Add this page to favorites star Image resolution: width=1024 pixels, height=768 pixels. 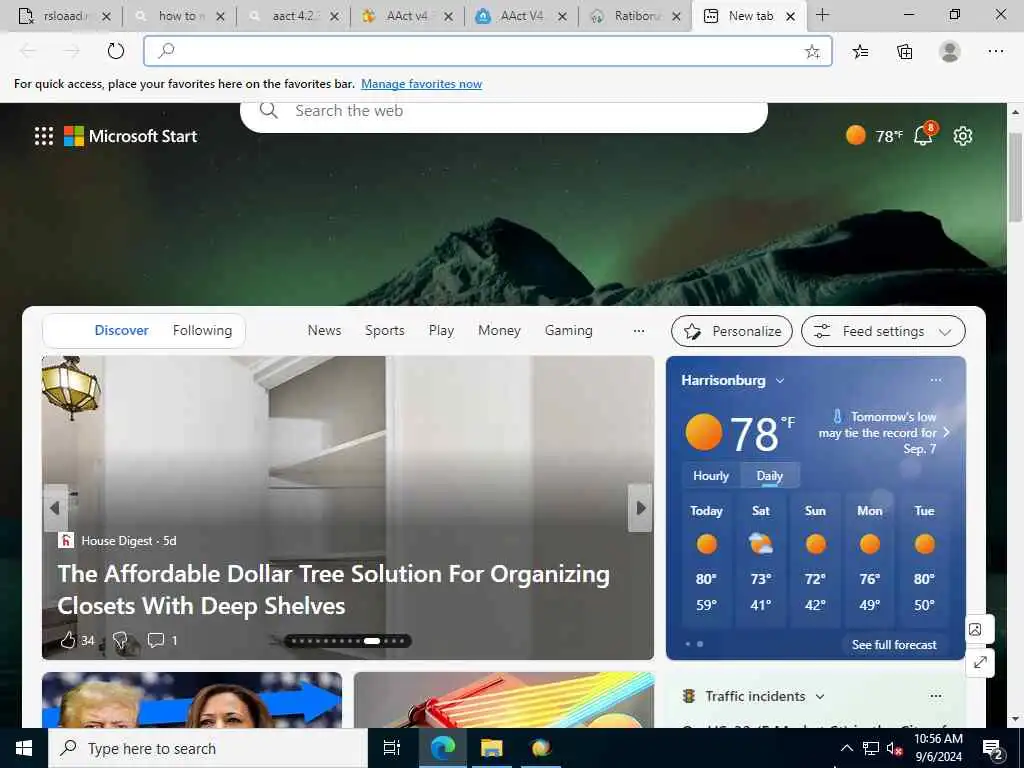(812, 52)
